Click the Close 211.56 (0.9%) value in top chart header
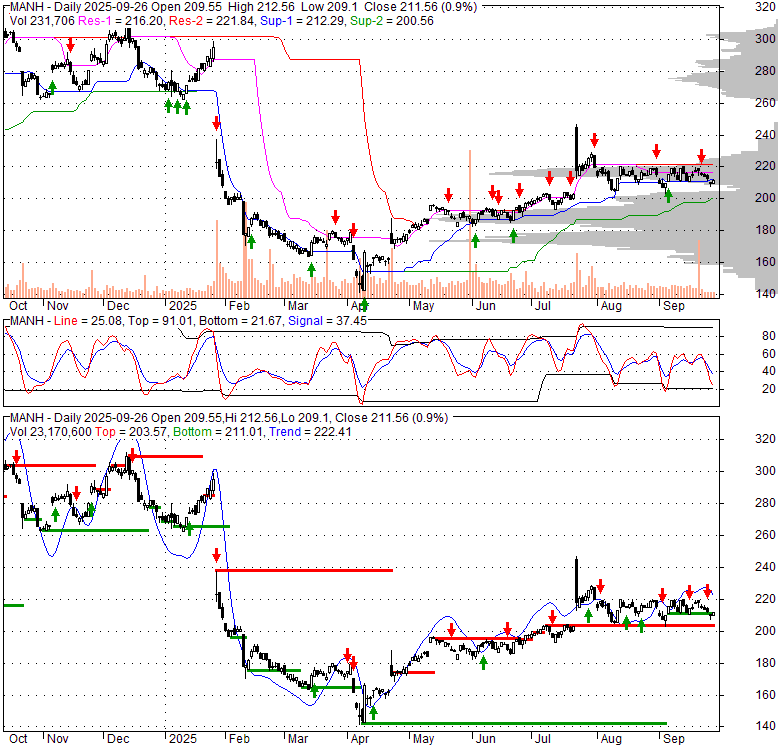Viewport: 780px width, 745px height. tap(420, 7)
